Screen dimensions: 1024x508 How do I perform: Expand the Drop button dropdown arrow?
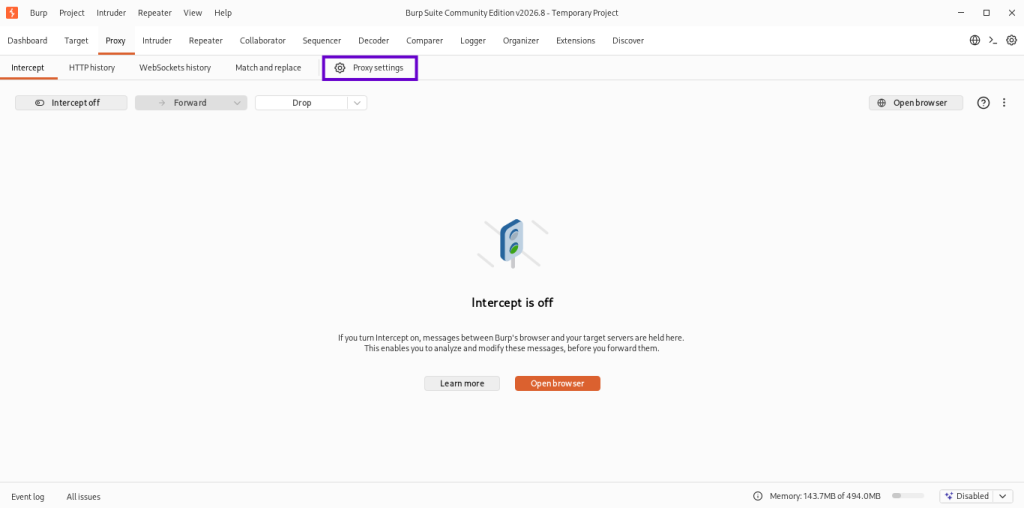(357, 103)
